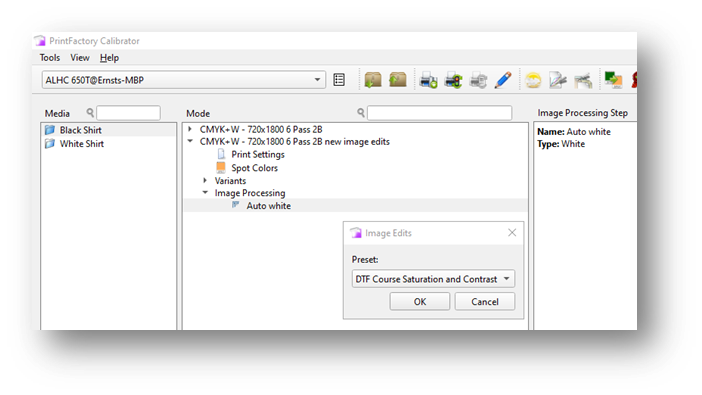This screenshot has width=702, height=395.
Task: Click the window tools icon in toolbar
Action: (583, 81)
